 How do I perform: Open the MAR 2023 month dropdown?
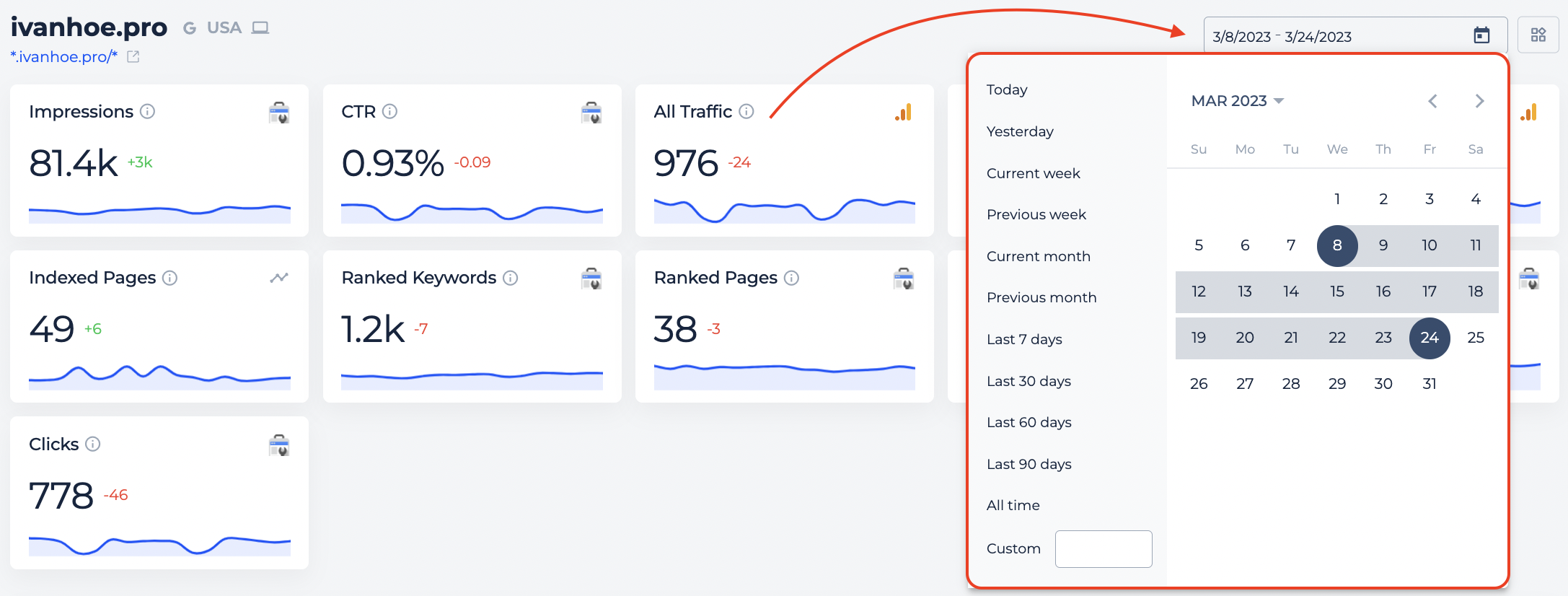pos(1238,101)
